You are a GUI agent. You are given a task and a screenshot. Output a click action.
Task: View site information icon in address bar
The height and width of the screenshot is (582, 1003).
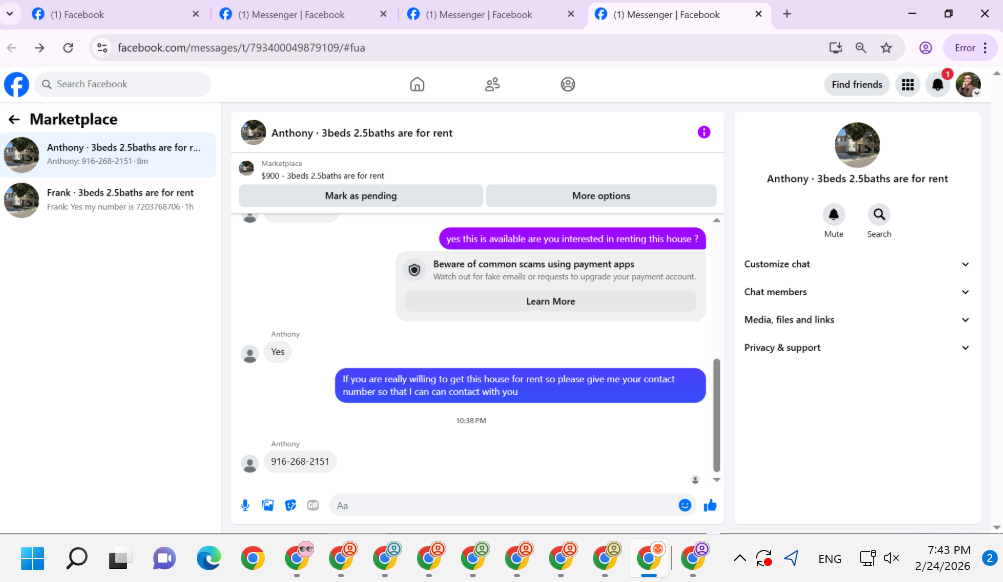(102, 47)
